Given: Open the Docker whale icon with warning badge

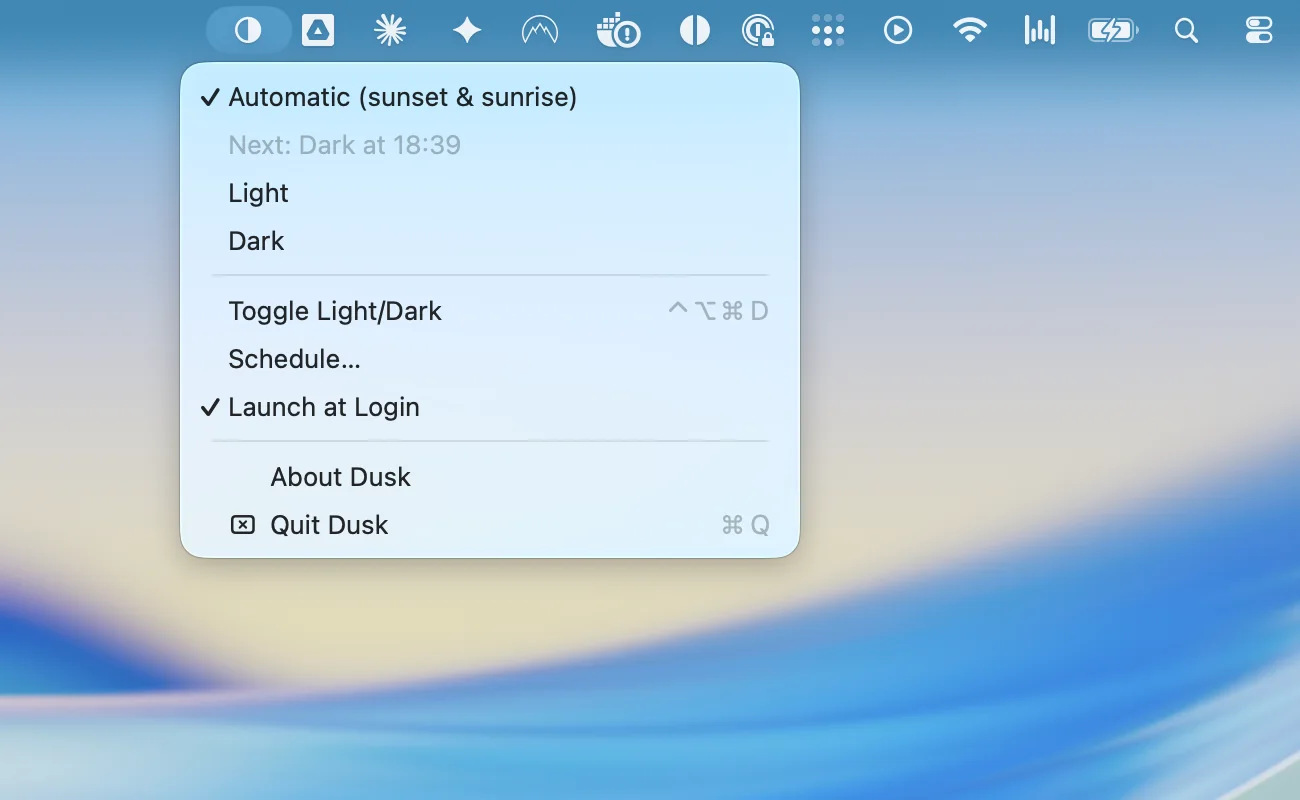Looking at the screenshot, I should point(618,31).
